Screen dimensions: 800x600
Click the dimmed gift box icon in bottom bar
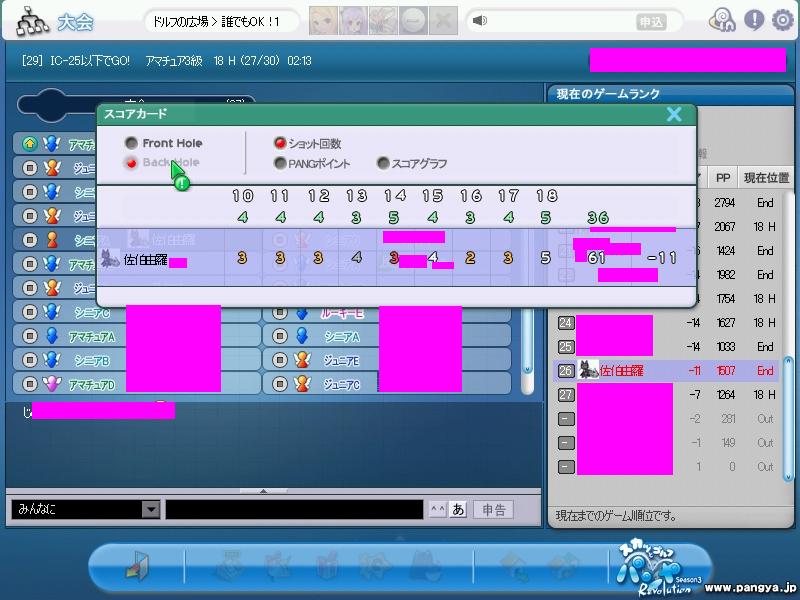coord(328,566)
